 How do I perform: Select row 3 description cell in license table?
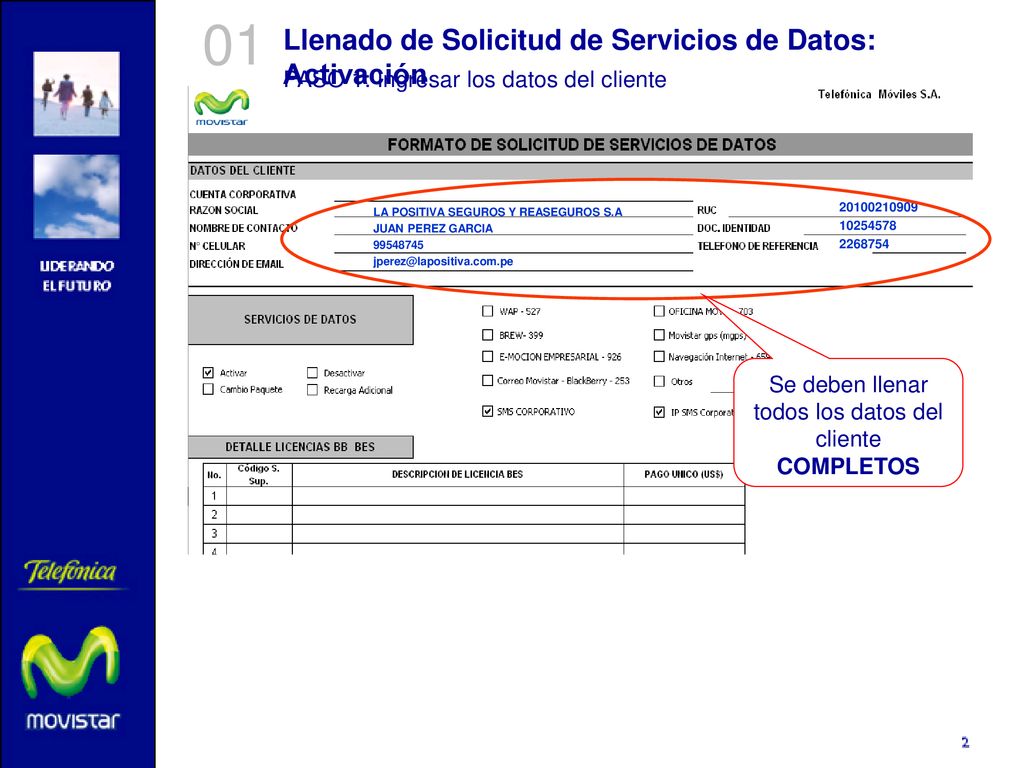click(457, 534)
